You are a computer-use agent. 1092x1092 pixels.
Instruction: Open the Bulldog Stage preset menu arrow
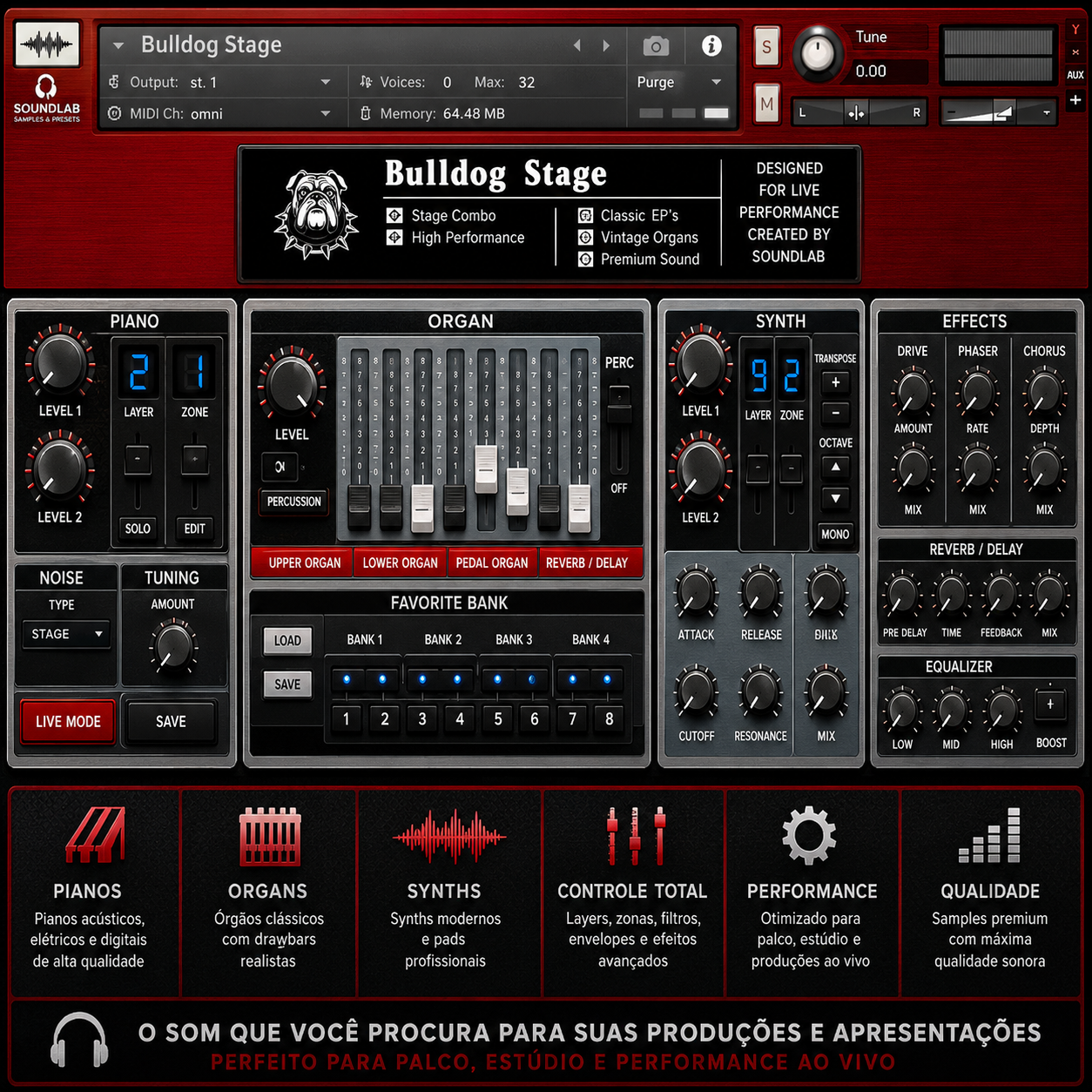[x=118, y=45]
